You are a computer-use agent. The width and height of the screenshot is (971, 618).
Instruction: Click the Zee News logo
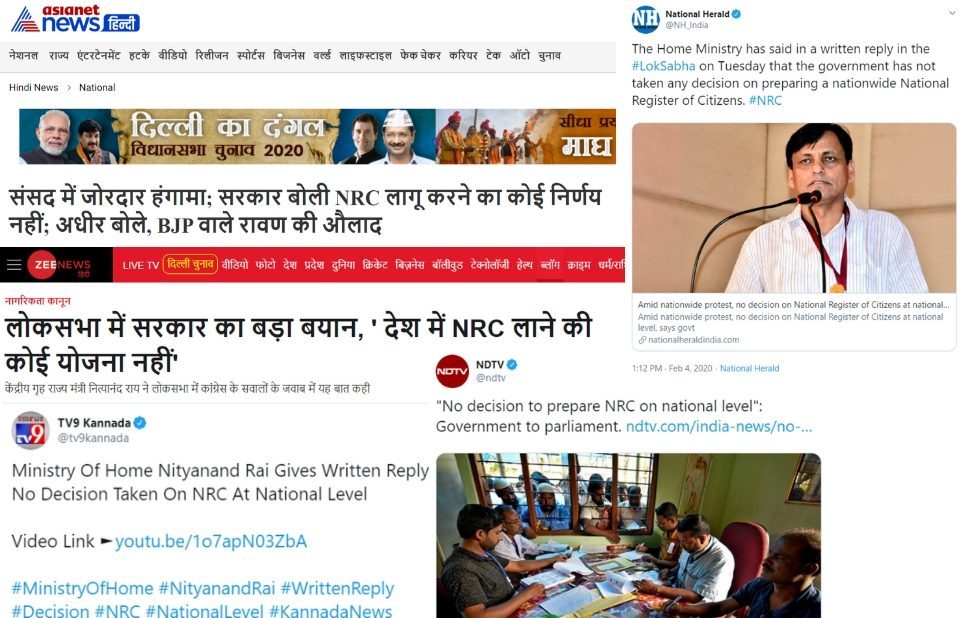click(x=61, y=265)
